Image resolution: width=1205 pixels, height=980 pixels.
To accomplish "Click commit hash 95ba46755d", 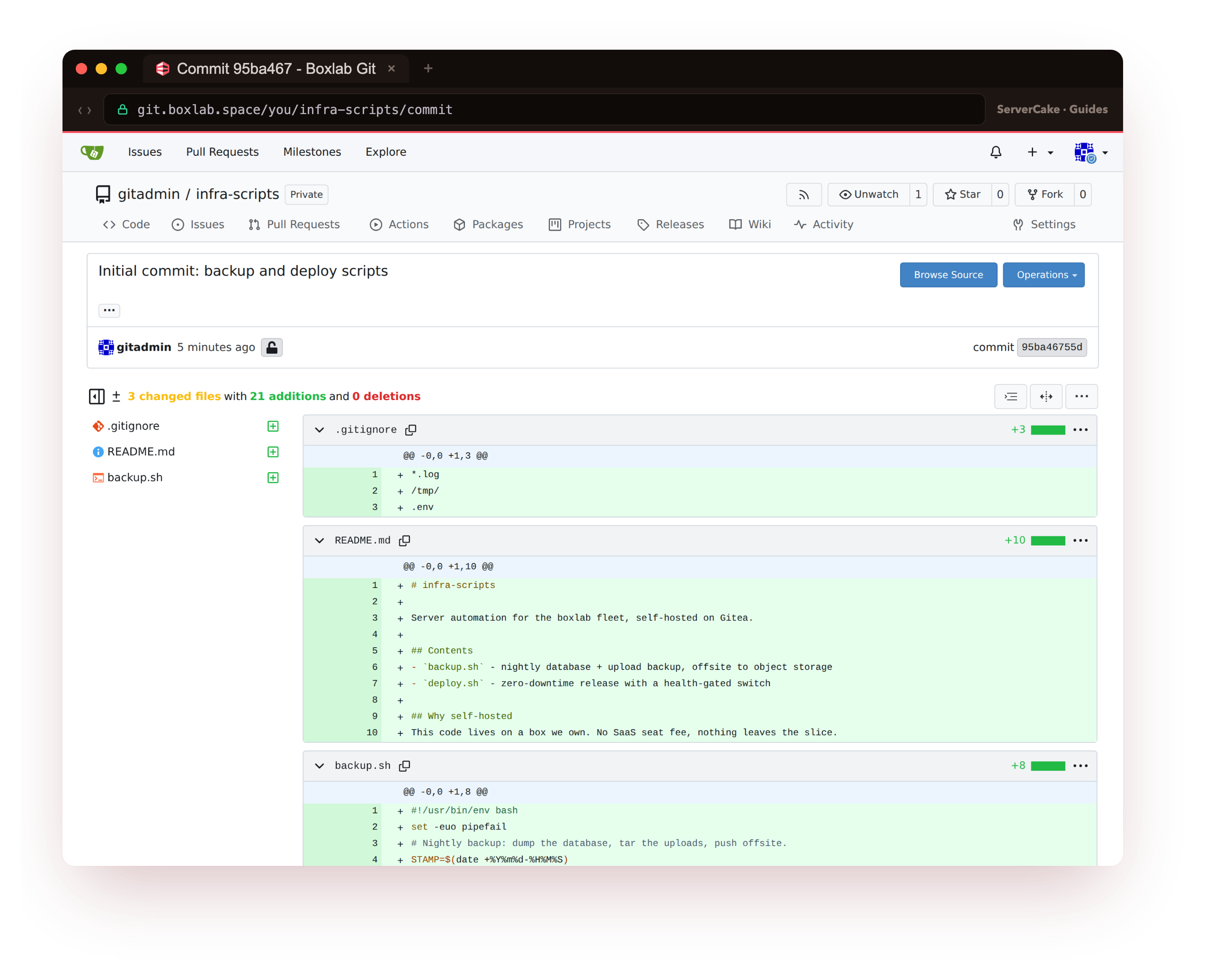I will 1052,347.
